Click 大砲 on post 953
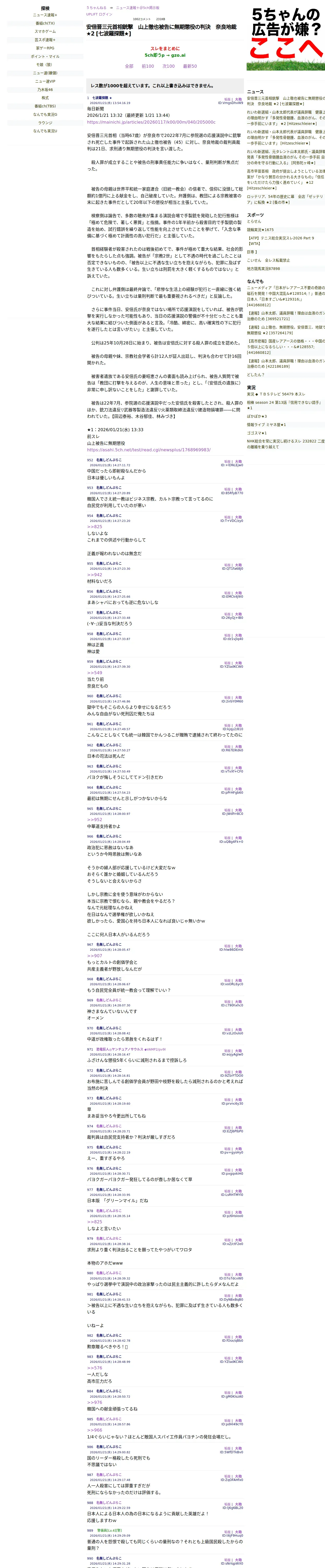The image size is (325, 1568). 239,489
